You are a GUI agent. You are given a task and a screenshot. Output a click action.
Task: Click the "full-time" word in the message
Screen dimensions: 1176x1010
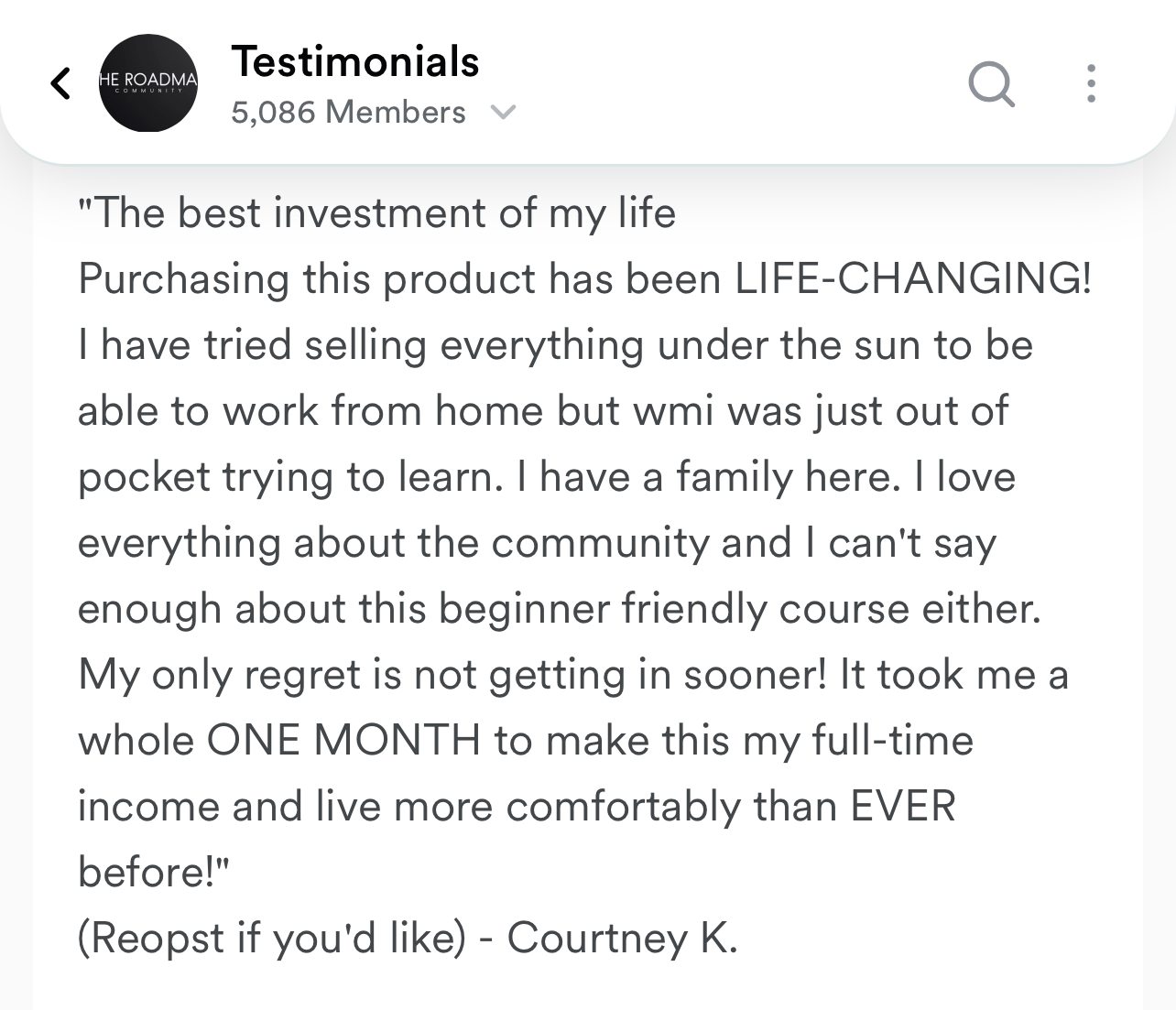pyautogui.click(x=892, y=741)
